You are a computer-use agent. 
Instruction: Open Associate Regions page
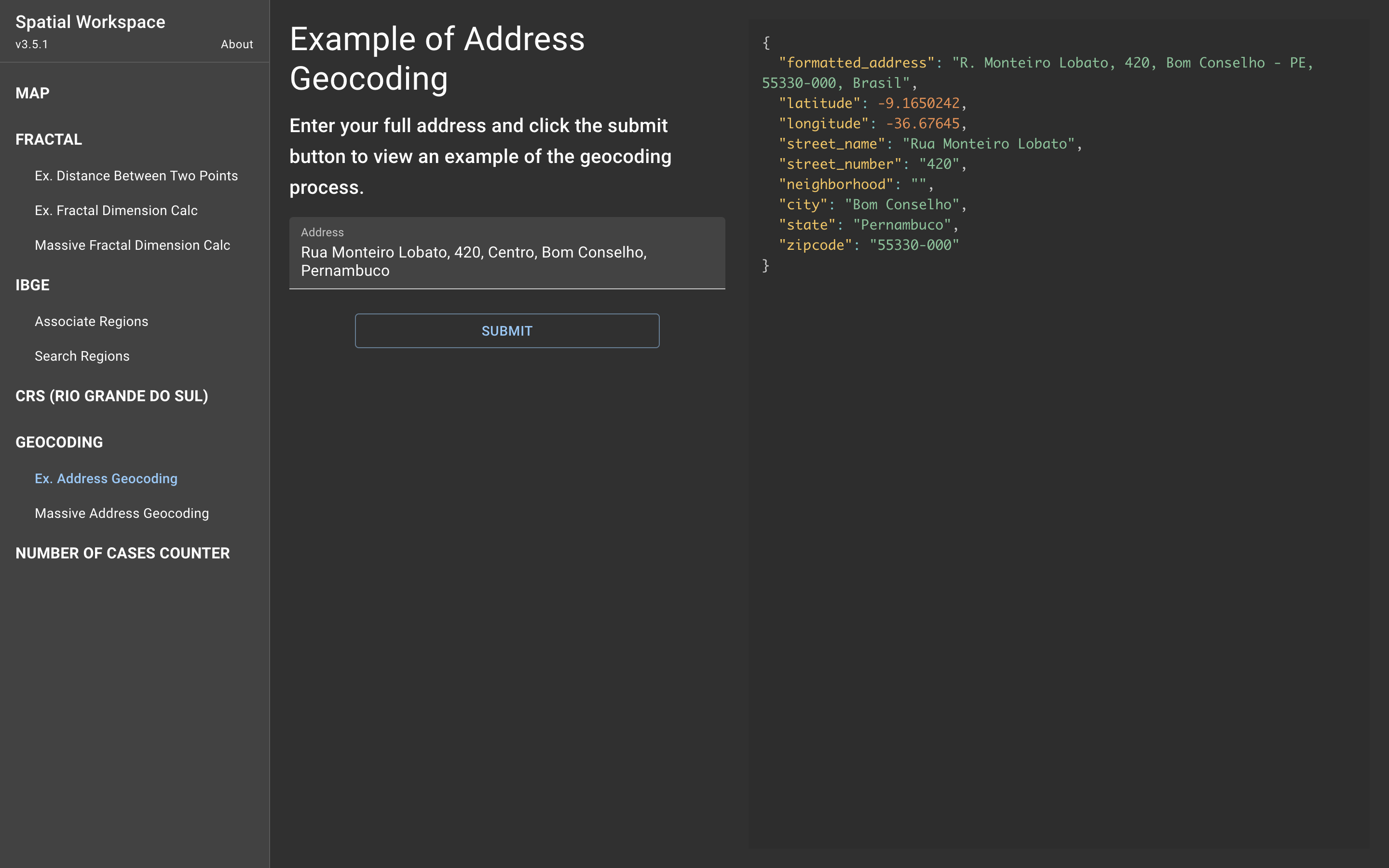[x=91, y=322]
